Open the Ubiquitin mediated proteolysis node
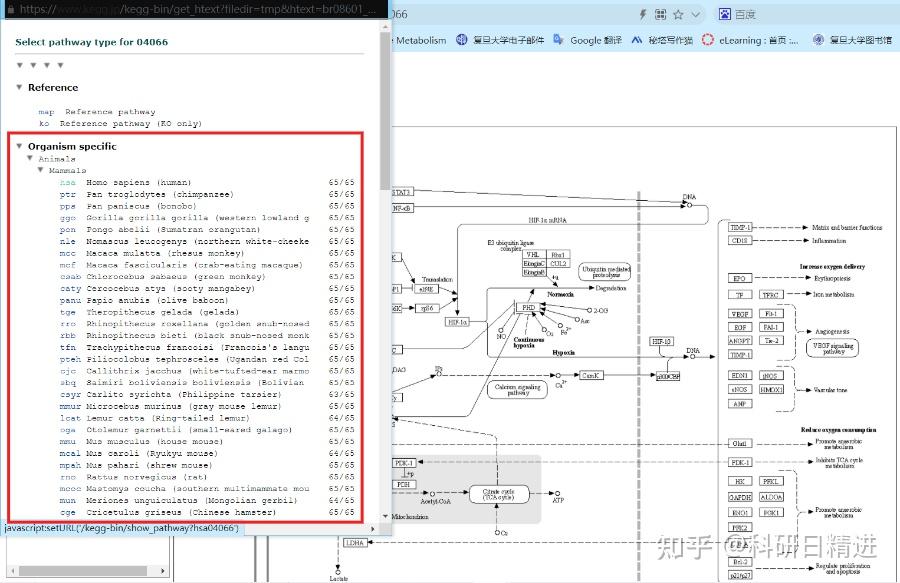Image resolution: width=900 pixels, height=583 pixels. [x=605, y=271]
